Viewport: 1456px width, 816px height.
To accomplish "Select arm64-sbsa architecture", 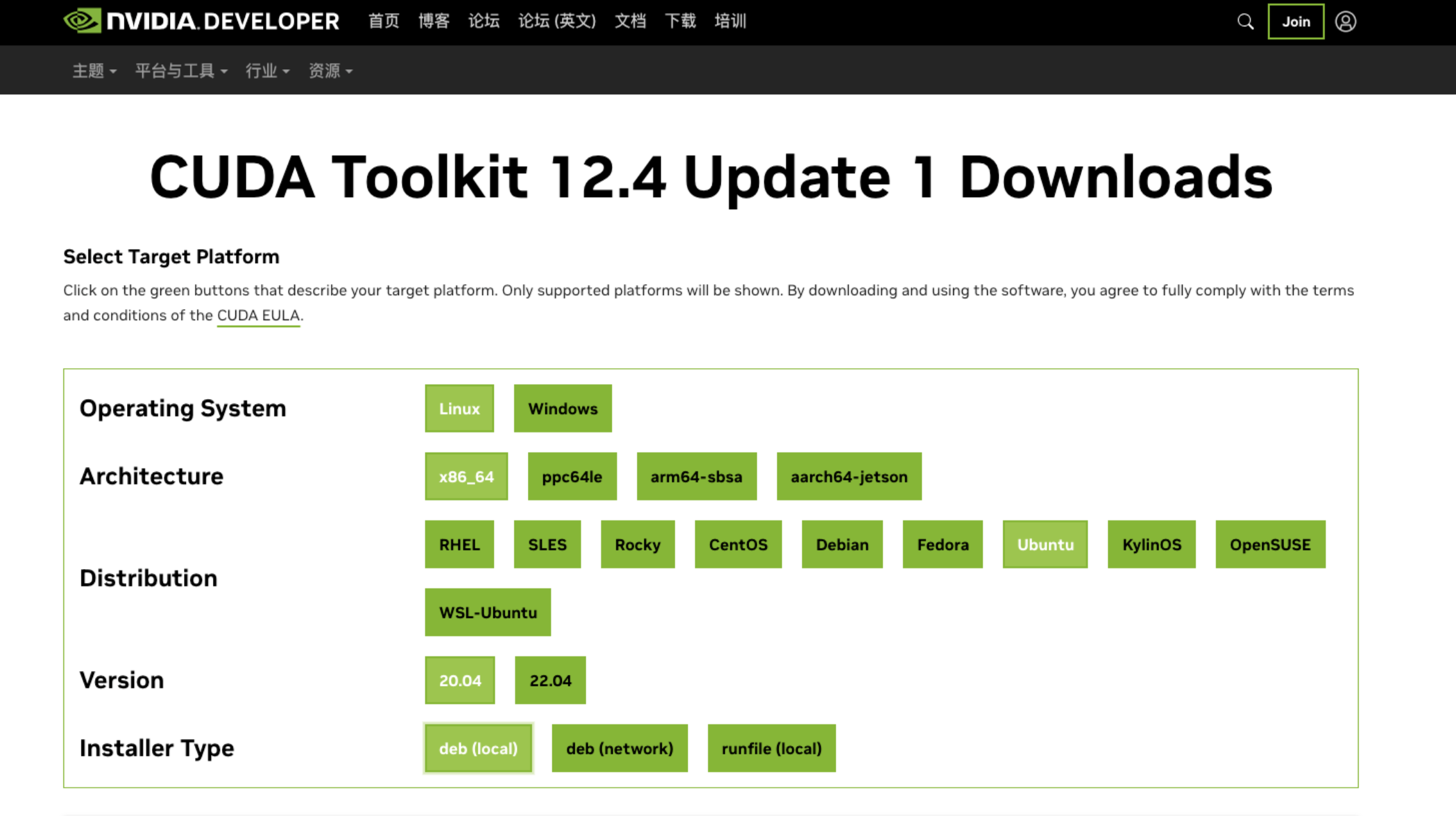I will coord(697,477).
